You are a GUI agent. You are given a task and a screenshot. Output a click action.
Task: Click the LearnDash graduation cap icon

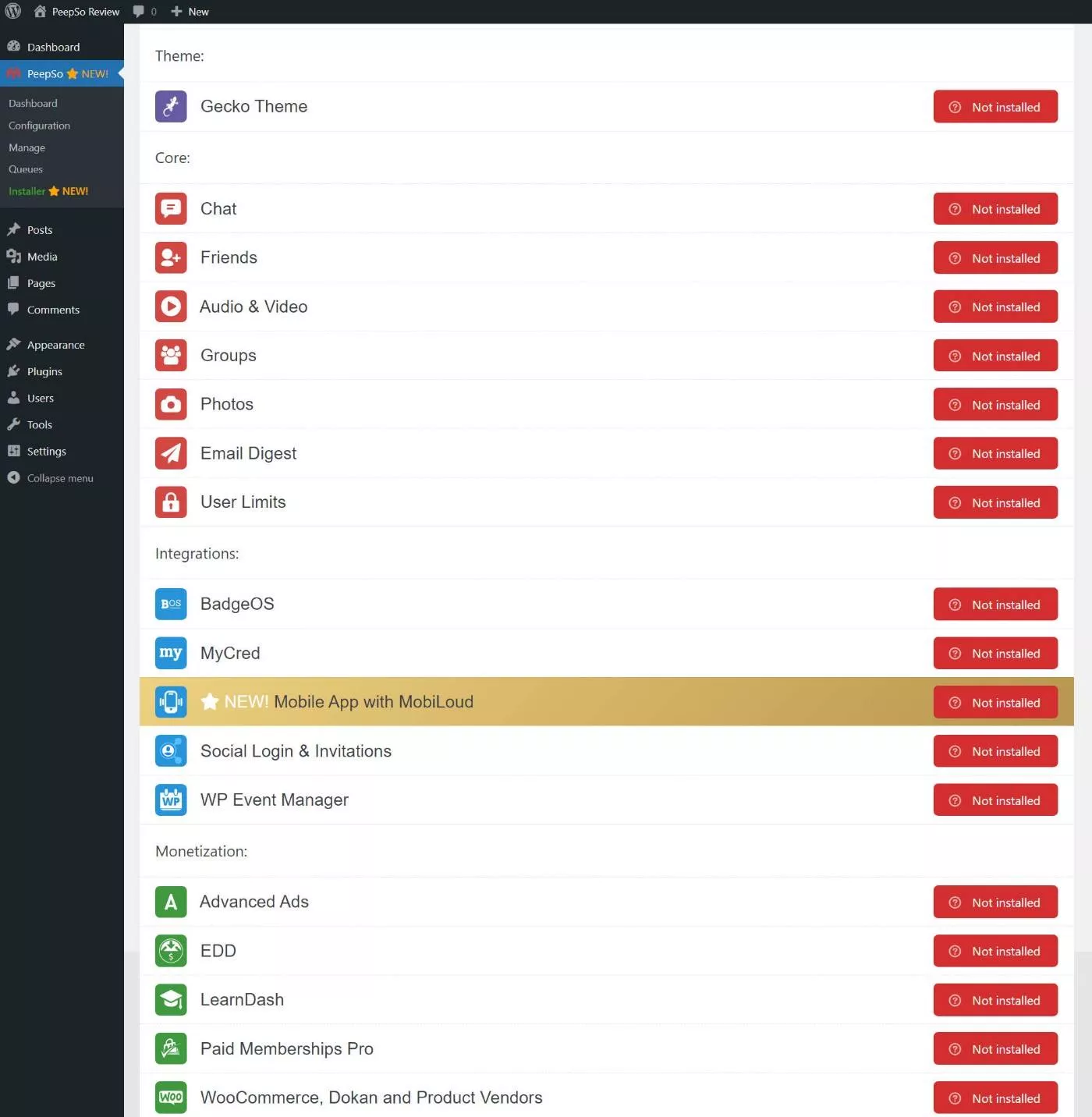click(171, 1000)
